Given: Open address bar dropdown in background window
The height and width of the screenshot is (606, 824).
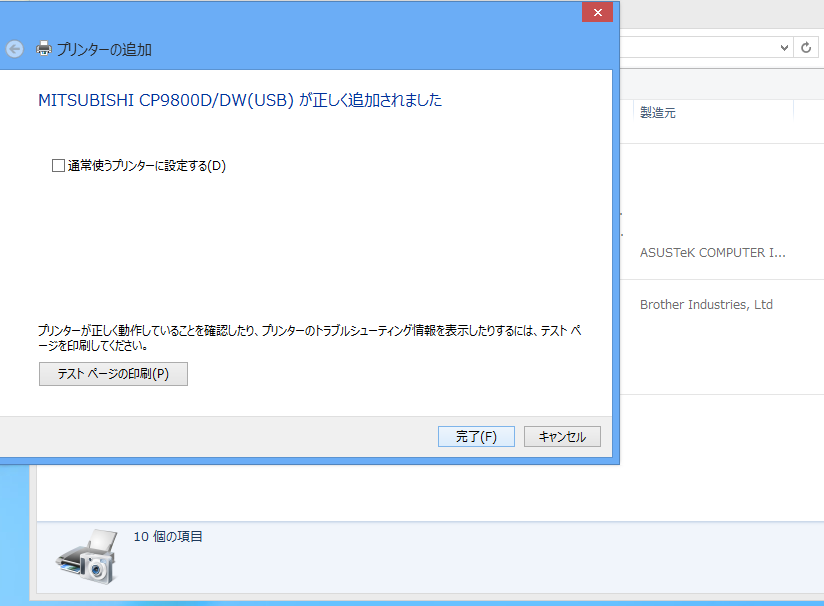Looking at the screenshot, I should [x=784, y=48].
